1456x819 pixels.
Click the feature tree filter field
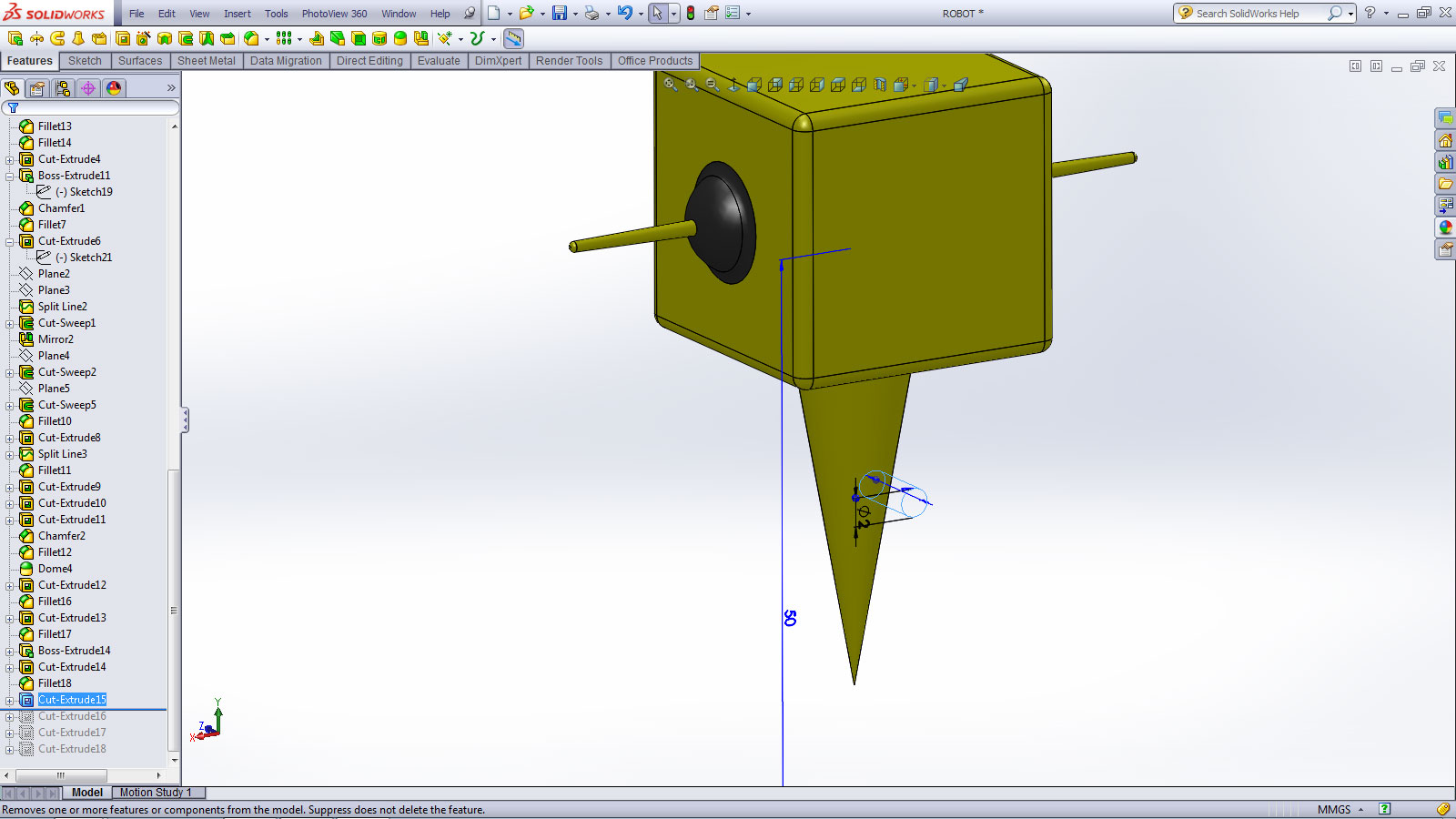coord(90,107)
